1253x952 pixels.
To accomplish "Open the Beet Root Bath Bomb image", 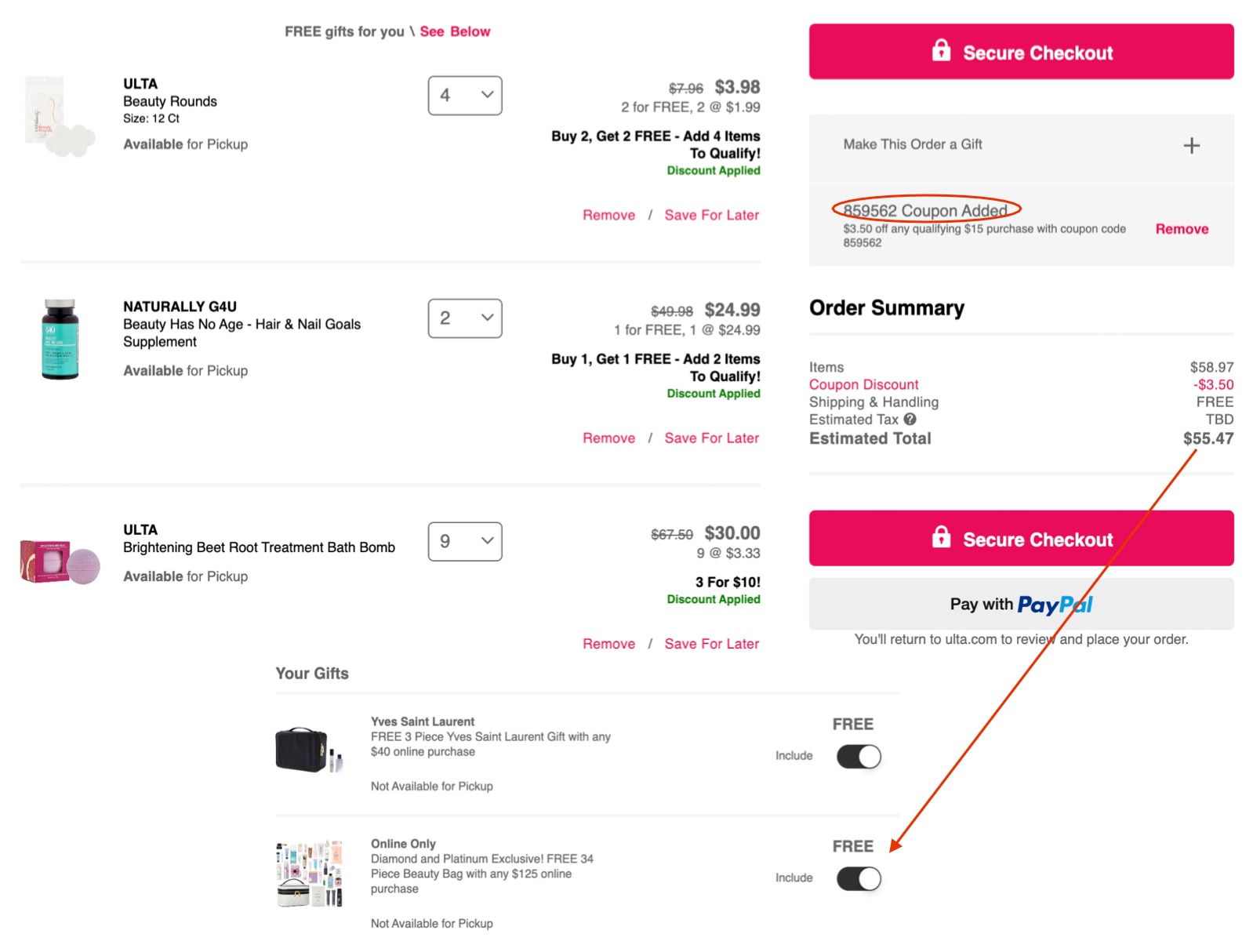I will pyautogui.click(x=60, y=561).
